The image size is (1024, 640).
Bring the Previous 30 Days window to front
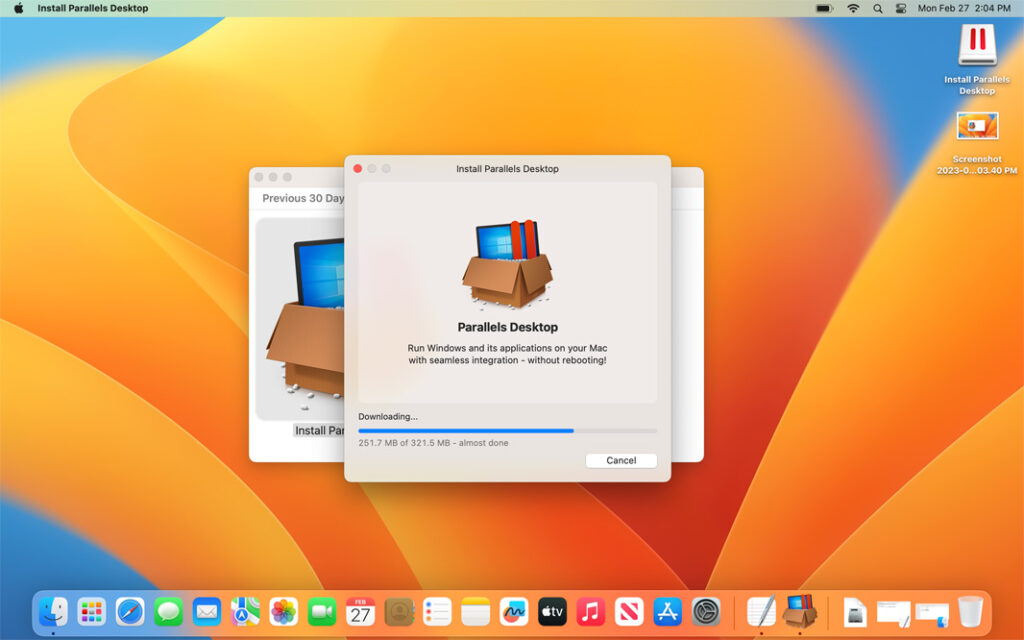(300, 199)
